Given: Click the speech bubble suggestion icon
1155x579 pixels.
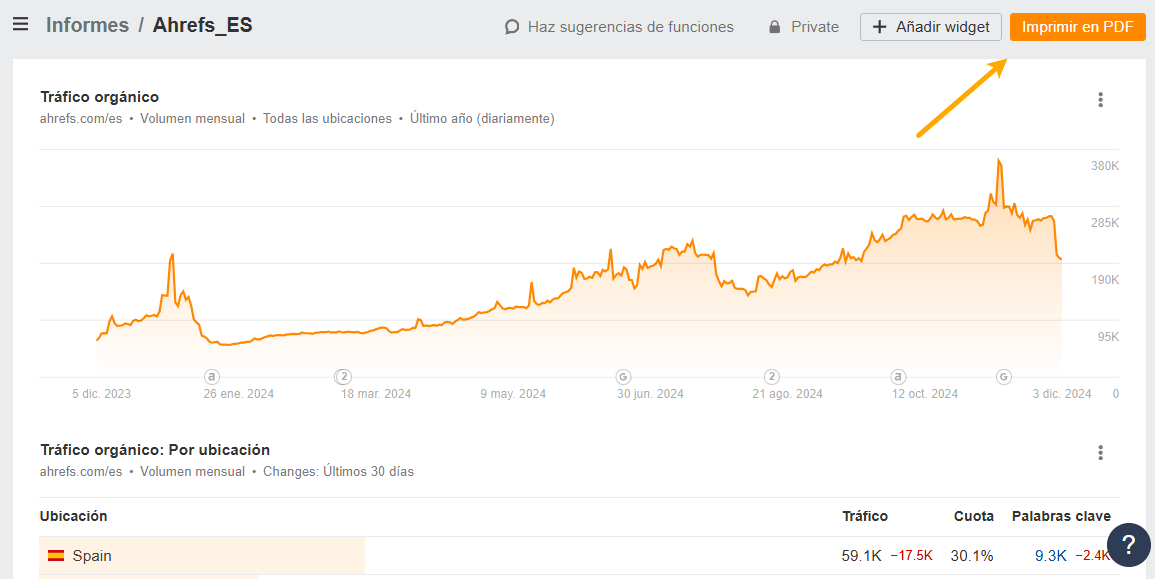Looking at the screenshot, I should (x=512, y=27).
